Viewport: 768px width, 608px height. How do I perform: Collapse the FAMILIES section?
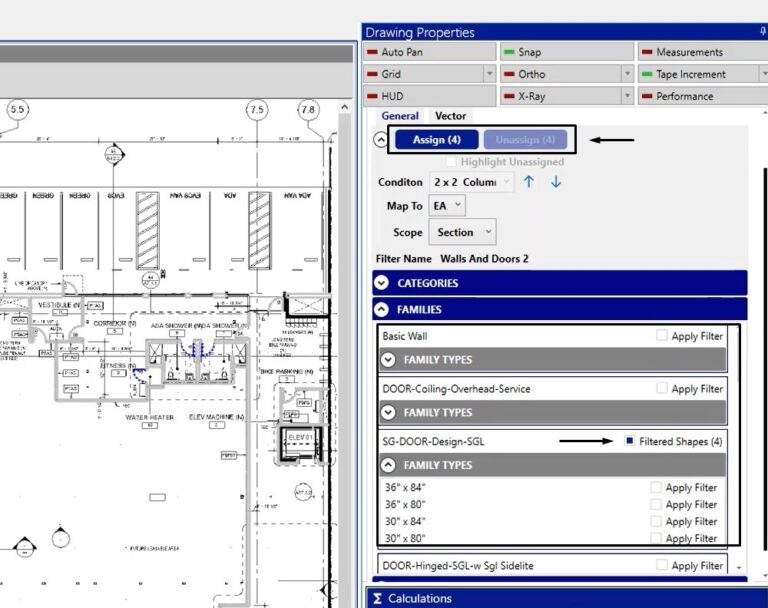382,309
